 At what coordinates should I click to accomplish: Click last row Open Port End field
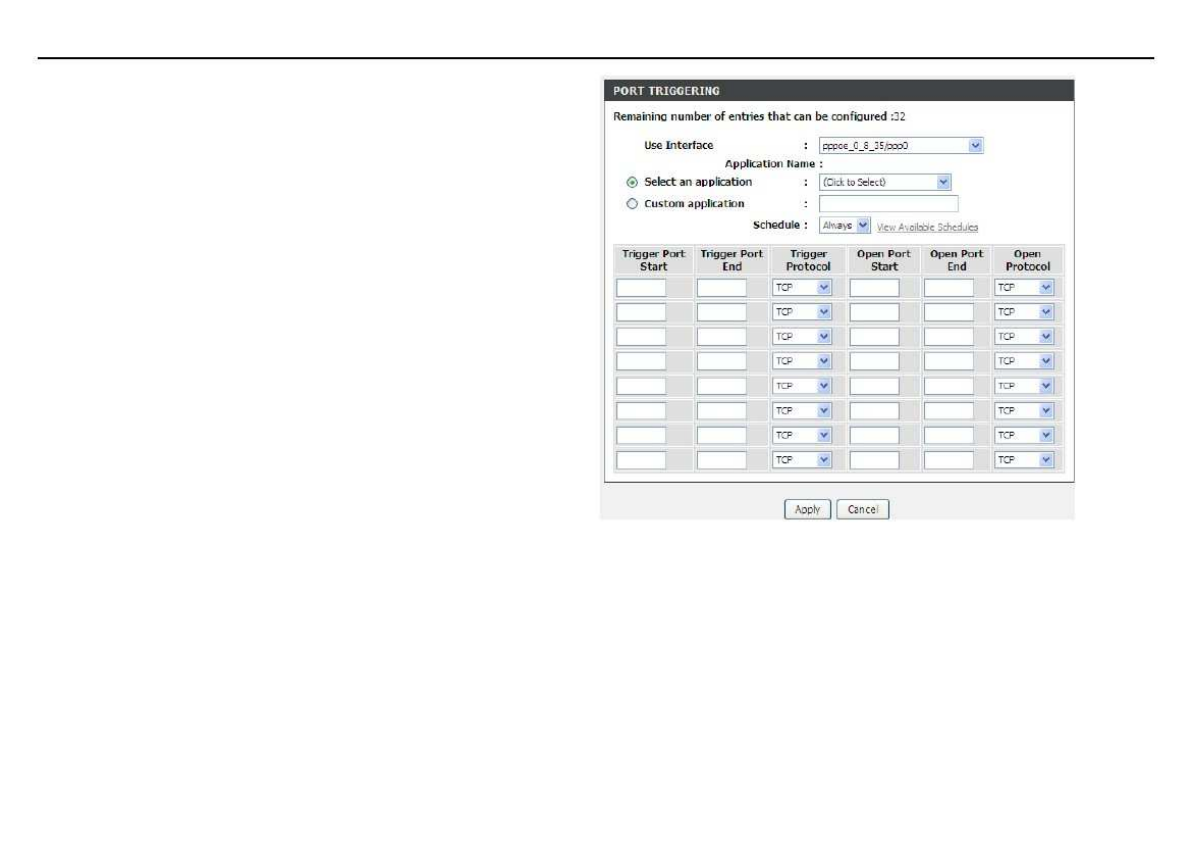[x=949, y=460]
